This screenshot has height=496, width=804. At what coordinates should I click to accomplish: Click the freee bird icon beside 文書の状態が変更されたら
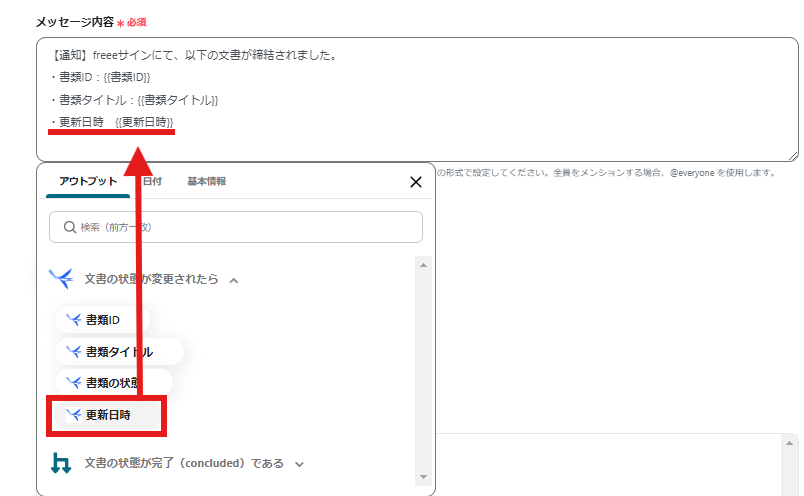pos(62,279)
